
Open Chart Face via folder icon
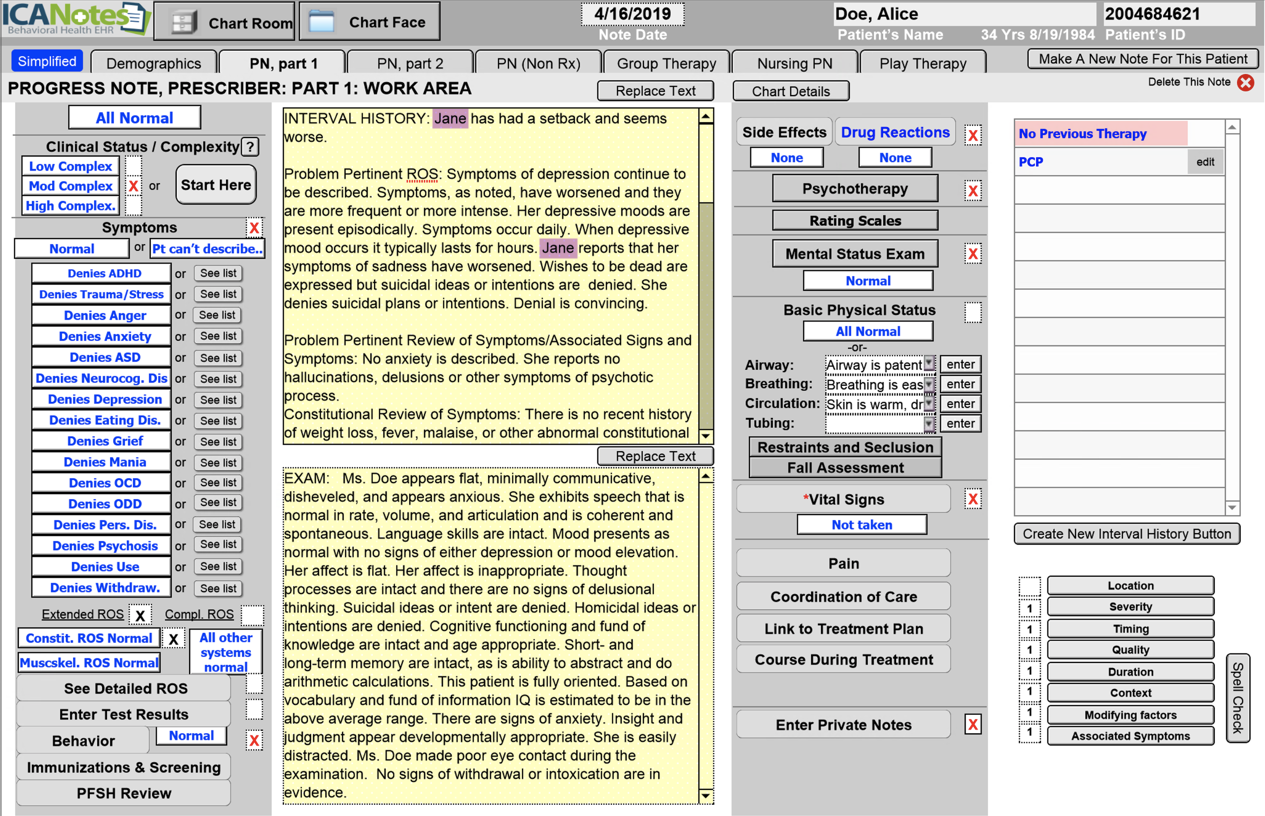pyautogui.click(x=321, y=22)
